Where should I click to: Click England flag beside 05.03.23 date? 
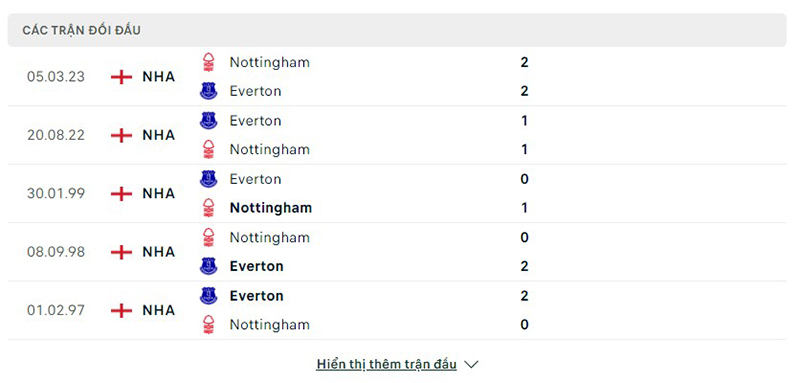pos(121,77)
